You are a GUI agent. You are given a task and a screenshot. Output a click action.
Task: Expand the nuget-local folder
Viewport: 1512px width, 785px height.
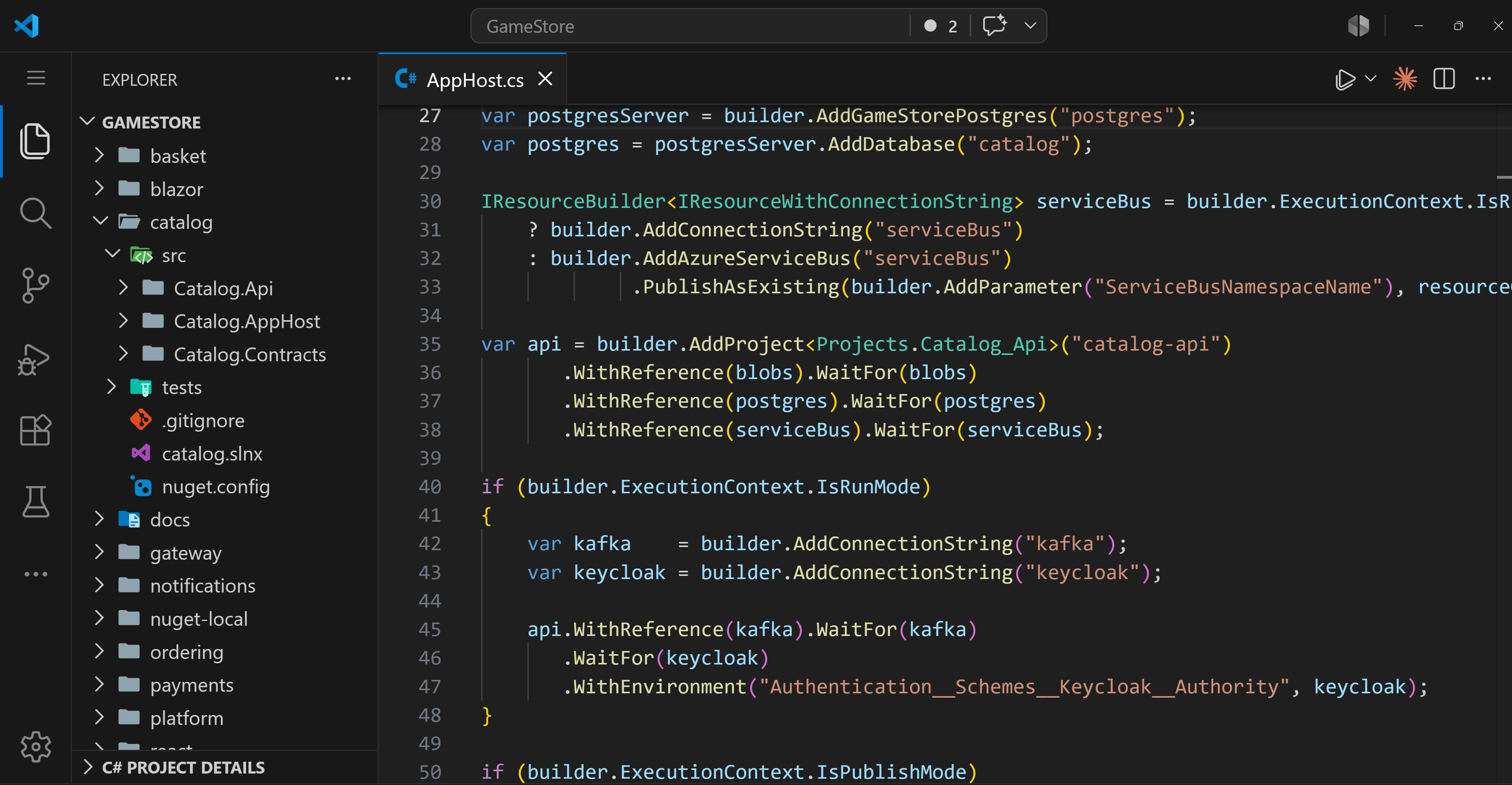click(224, 619)
